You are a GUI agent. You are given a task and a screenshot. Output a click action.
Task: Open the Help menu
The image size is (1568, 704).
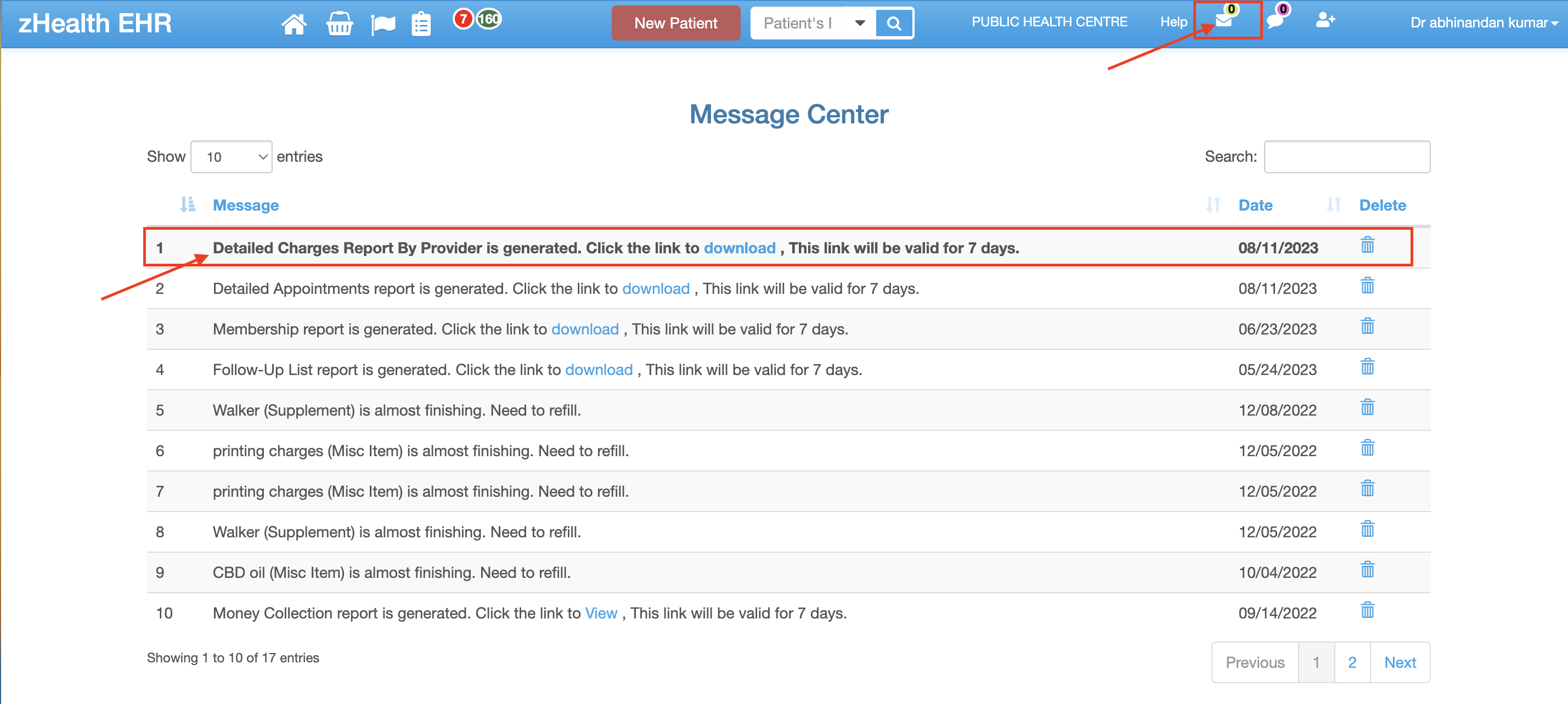1173,22
